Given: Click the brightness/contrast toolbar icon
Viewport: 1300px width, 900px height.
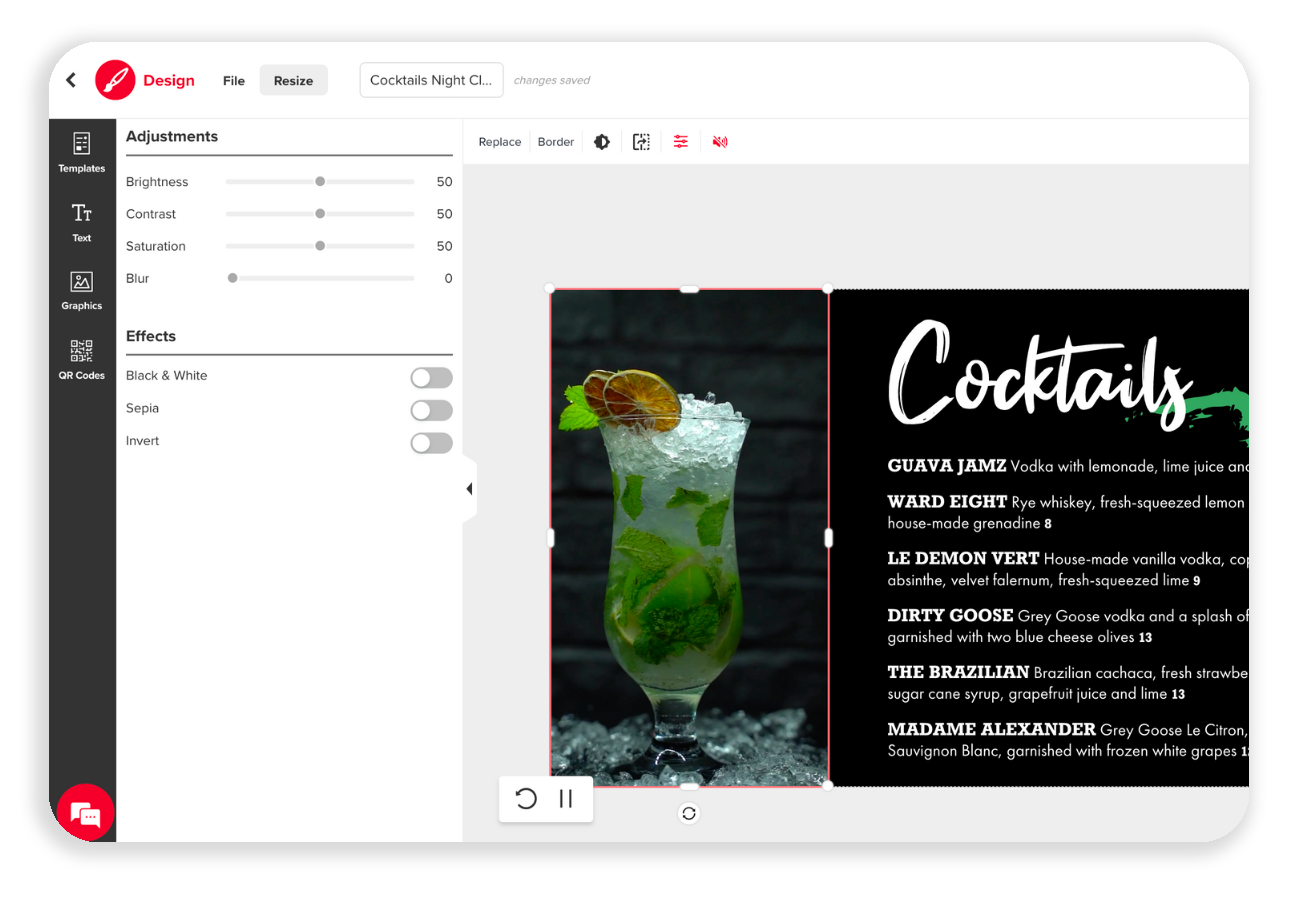Looking at the screenshot, I should [602, 142].
